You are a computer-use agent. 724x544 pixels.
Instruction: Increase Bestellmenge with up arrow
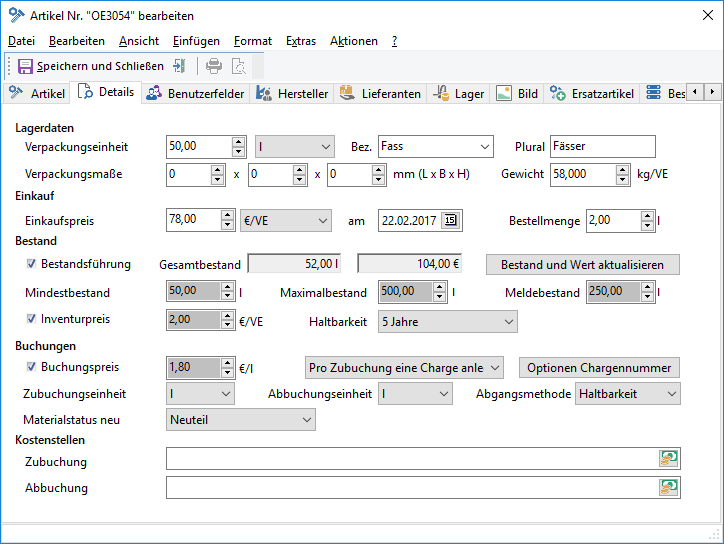pos(647,216)
